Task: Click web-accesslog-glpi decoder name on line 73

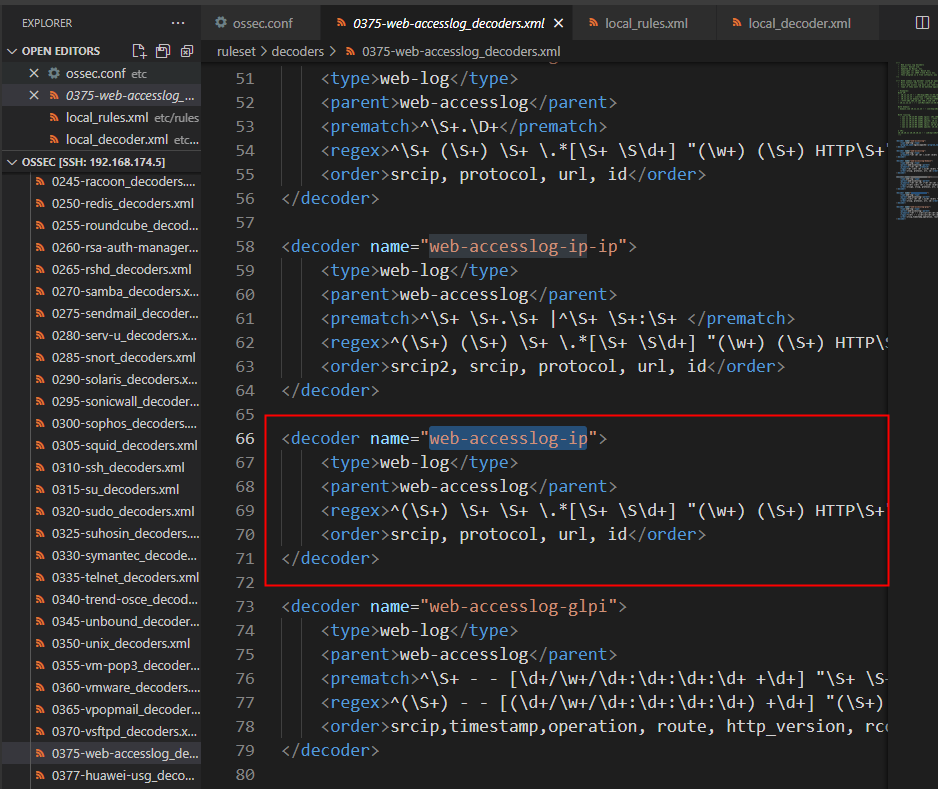Action: pos(518,607)
